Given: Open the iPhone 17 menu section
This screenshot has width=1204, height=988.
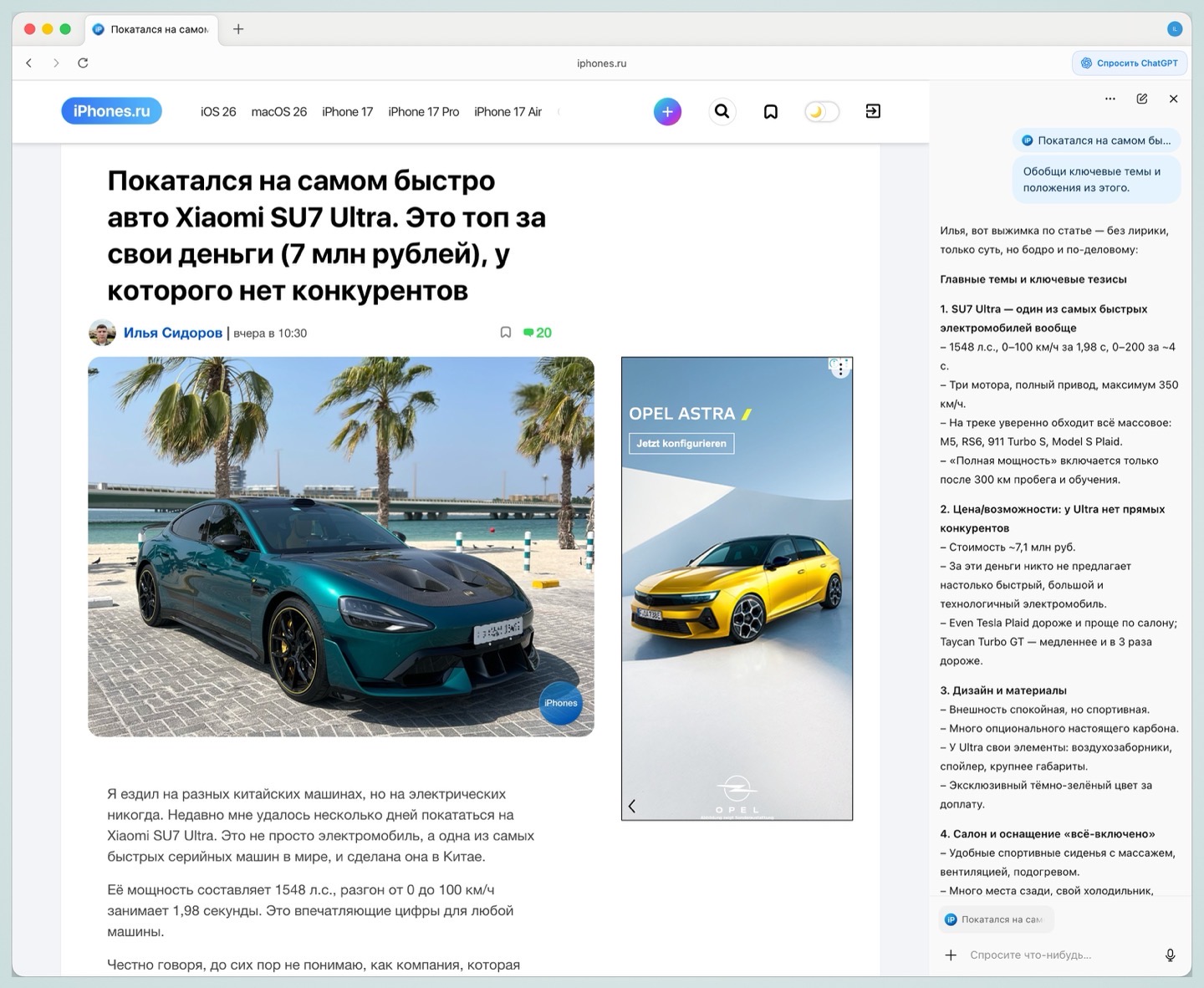Looking at the screenshot, I should [347, 112].
